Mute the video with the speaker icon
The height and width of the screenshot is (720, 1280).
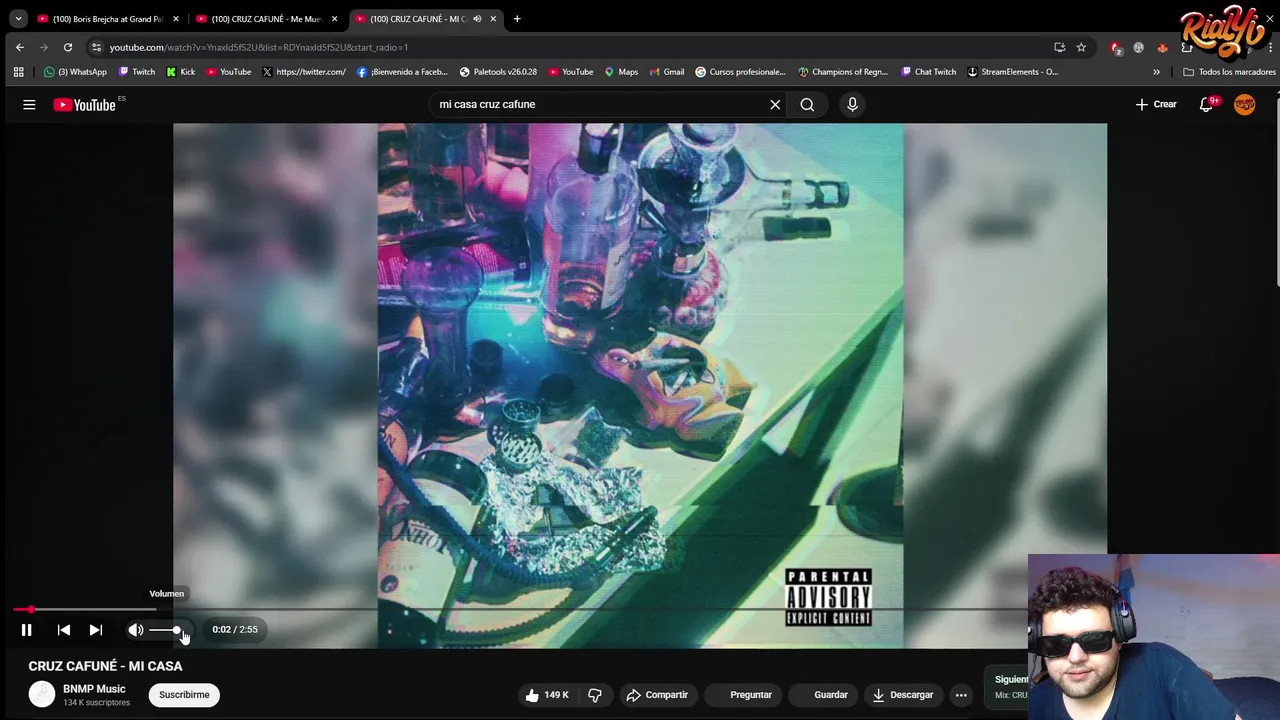[x=135, y=630]
